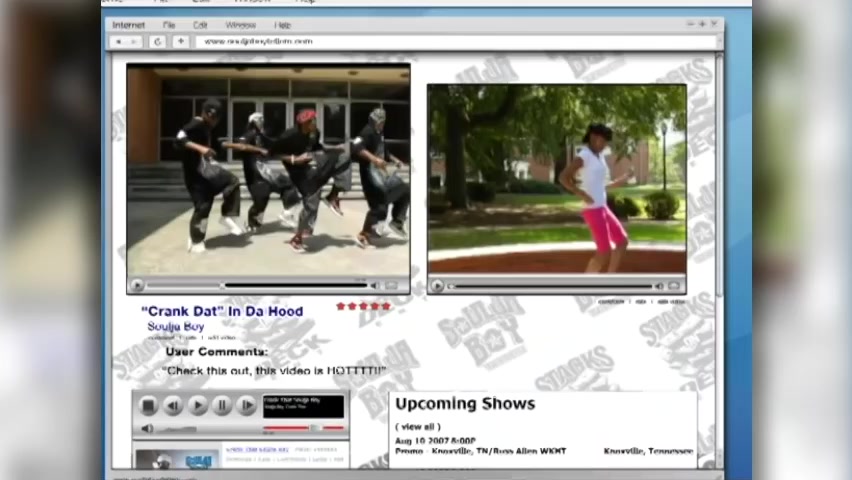
Task: Click the vertical scrollbar of the page
Action: tap(719, 260)
